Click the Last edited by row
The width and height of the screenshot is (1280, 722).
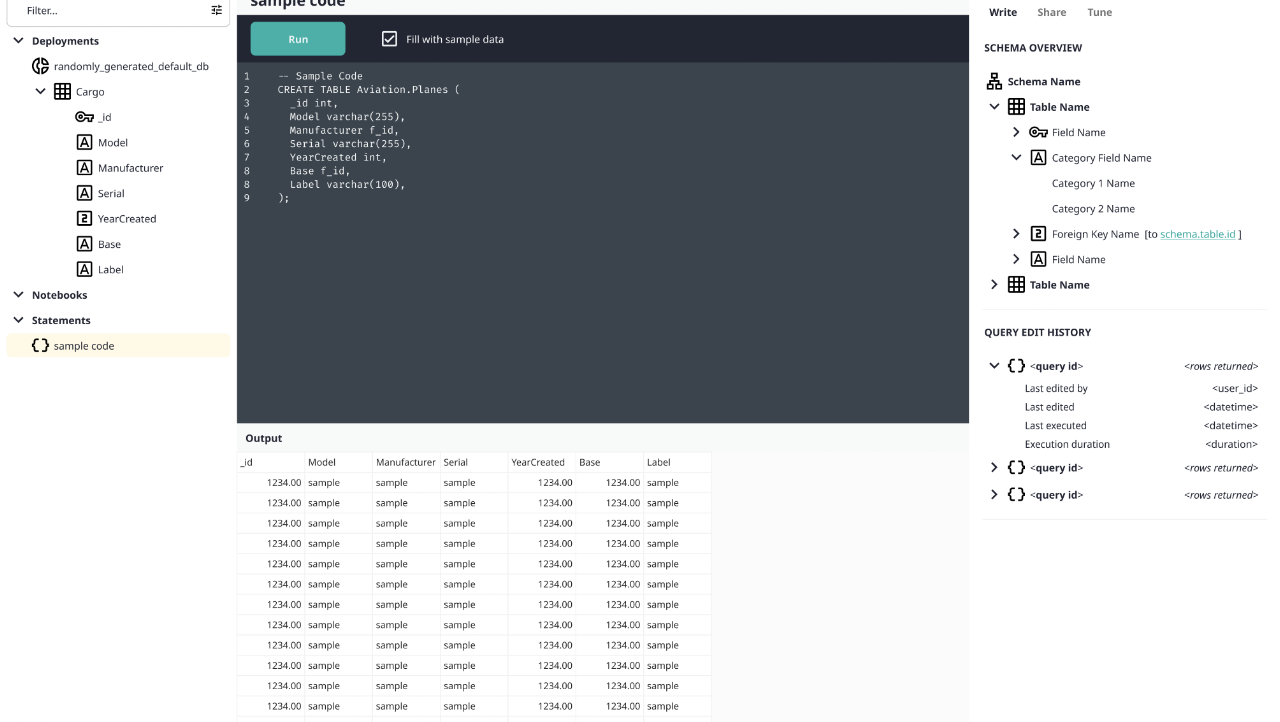point(1141,388)
